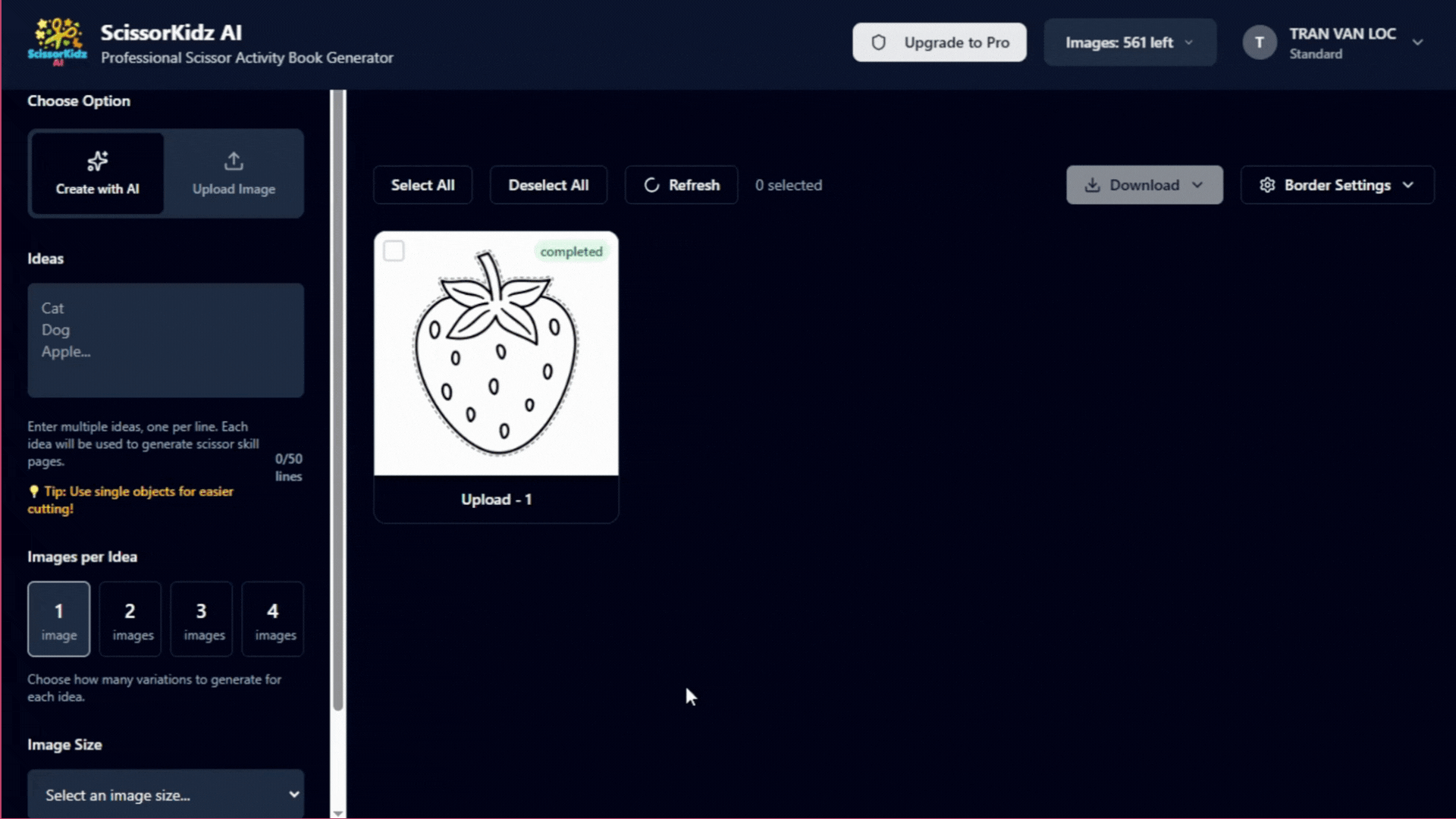Click inside the Ideas text area
The width and height of the screenshot is (1456, 819).
(x=166, y=340)
